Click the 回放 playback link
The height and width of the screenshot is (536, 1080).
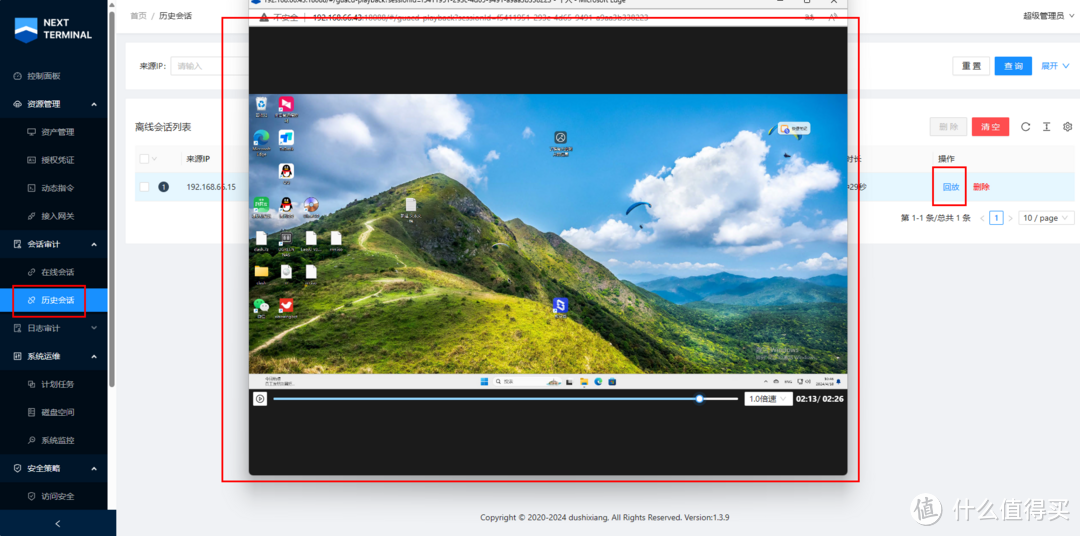pyautogui.click(x=950, y=187)
